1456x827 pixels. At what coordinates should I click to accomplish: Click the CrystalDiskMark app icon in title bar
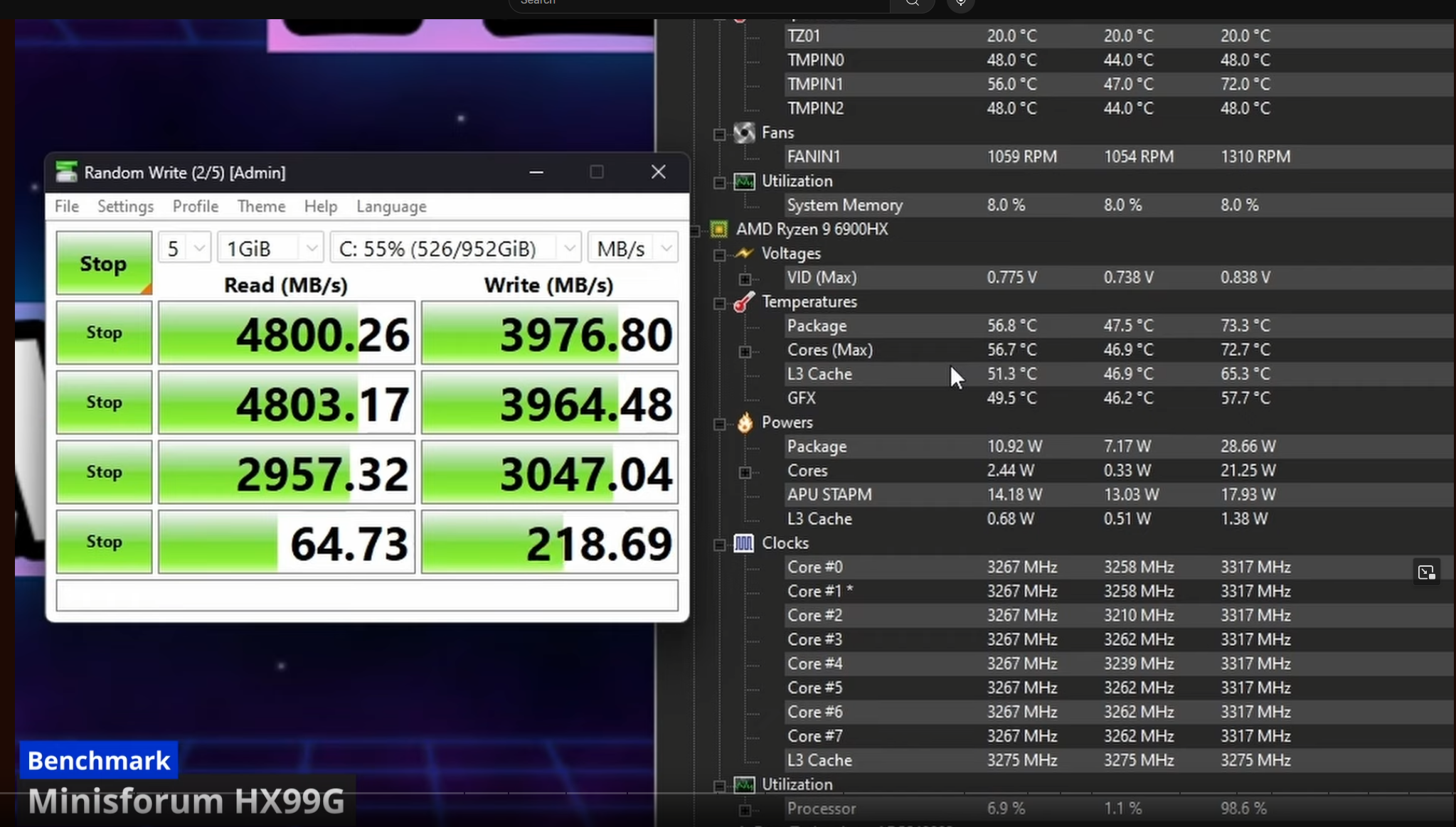click(x=66, y=172)
